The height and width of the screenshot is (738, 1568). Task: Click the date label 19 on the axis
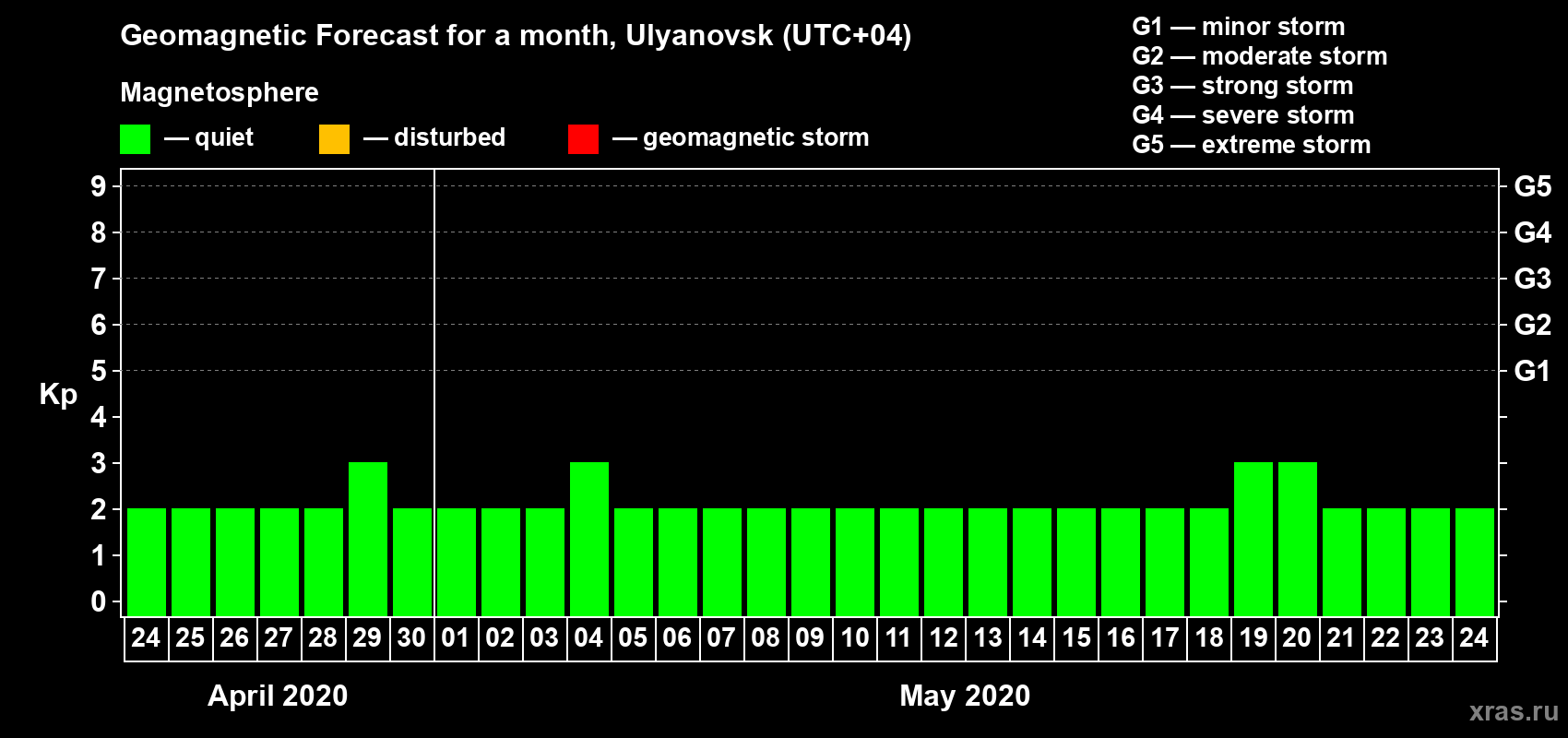pos(1253,637)
